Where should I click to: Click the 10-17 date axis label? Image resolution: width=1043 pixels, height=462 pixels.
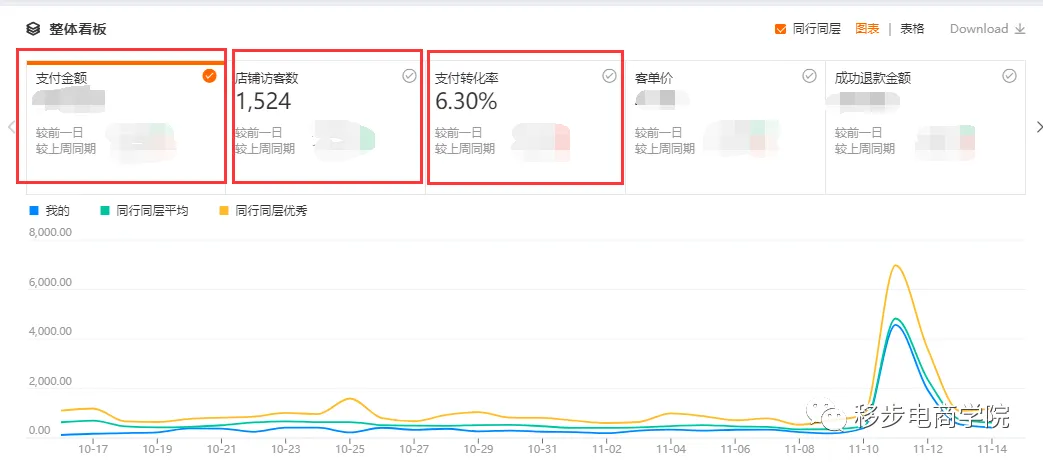coord(91,449)
